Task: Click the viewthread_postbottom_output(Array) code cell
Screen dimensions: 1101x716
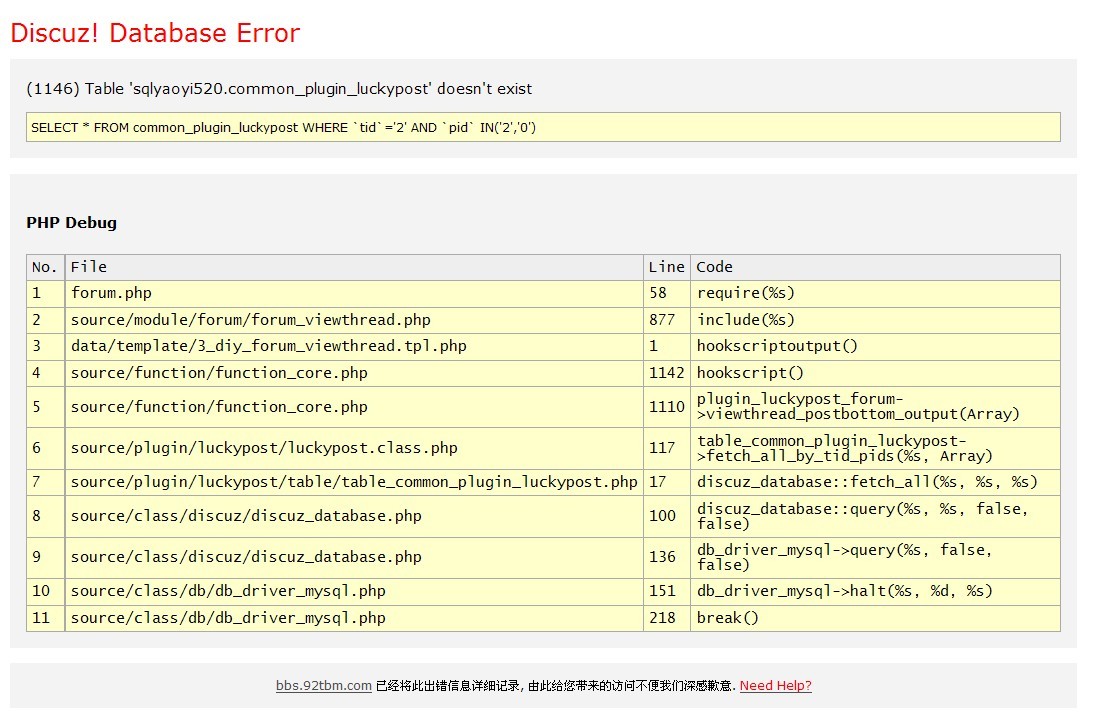Action: (876, 407)
